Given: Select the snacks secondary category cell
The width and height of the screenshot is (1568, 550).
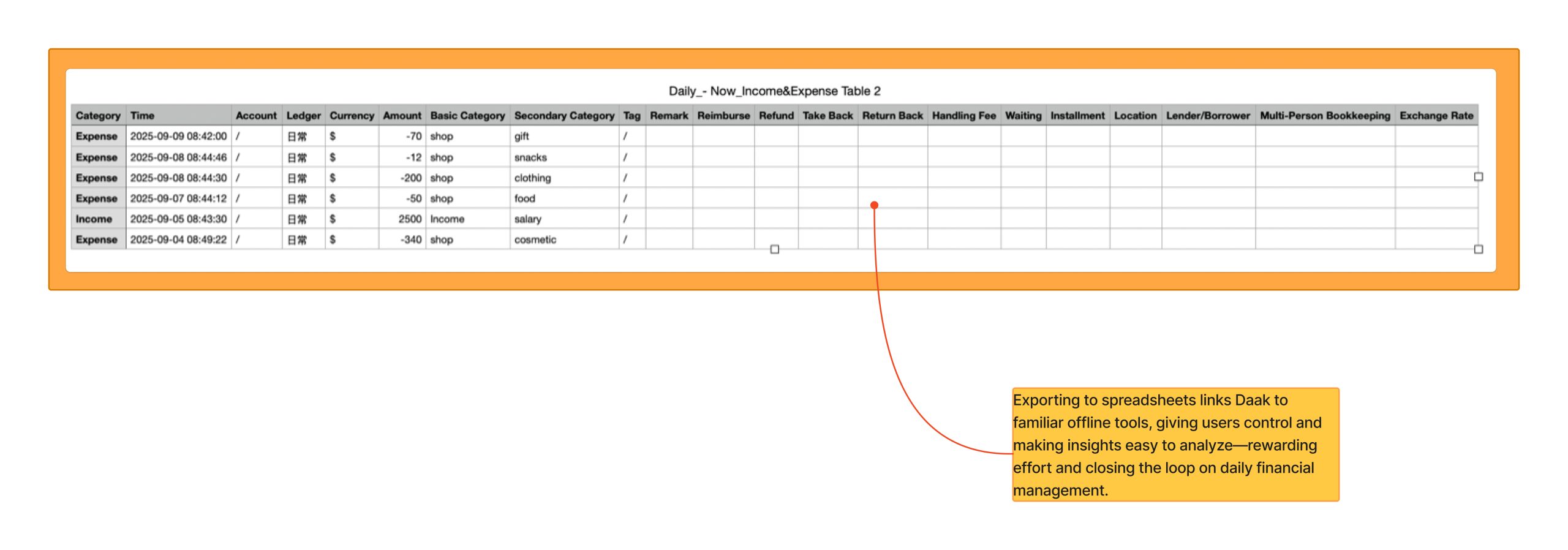Looking at the screenshot, I should pos(564,157).
